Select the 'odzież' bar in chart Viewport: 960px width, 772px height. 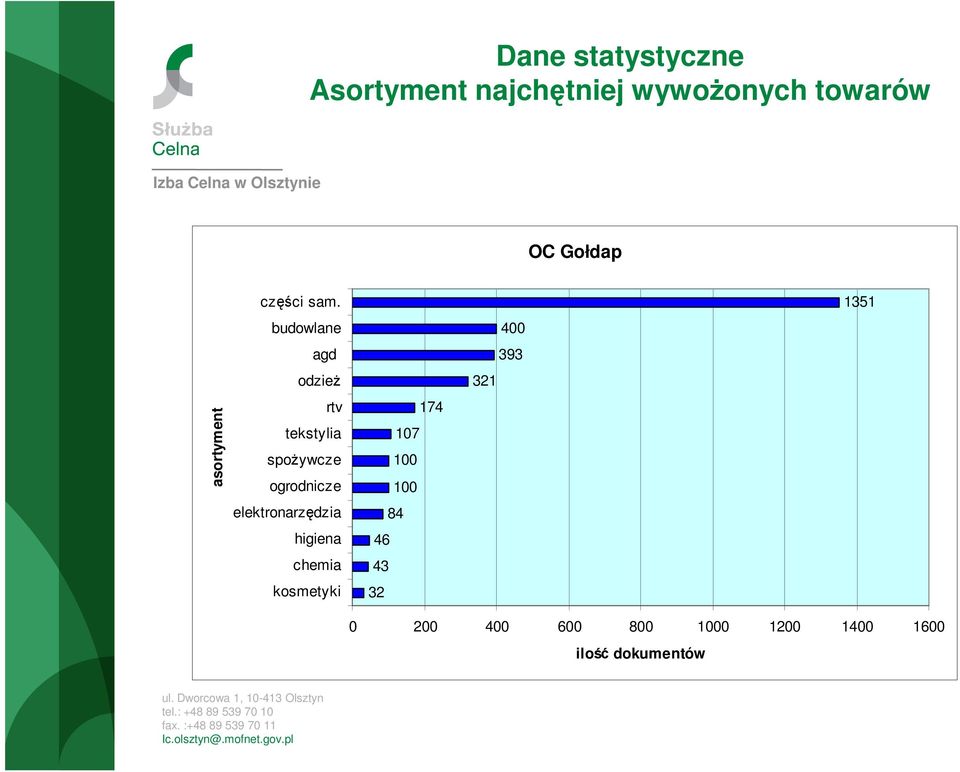tap(410, 381)
